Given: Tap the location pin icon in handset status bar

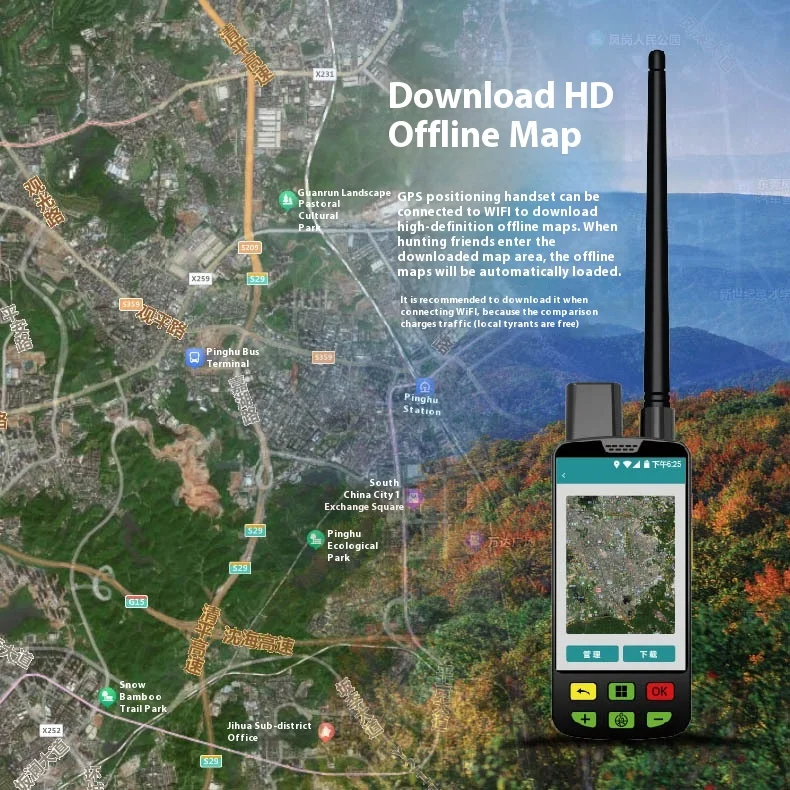Looking at the screenshot, I should point(616,464).
